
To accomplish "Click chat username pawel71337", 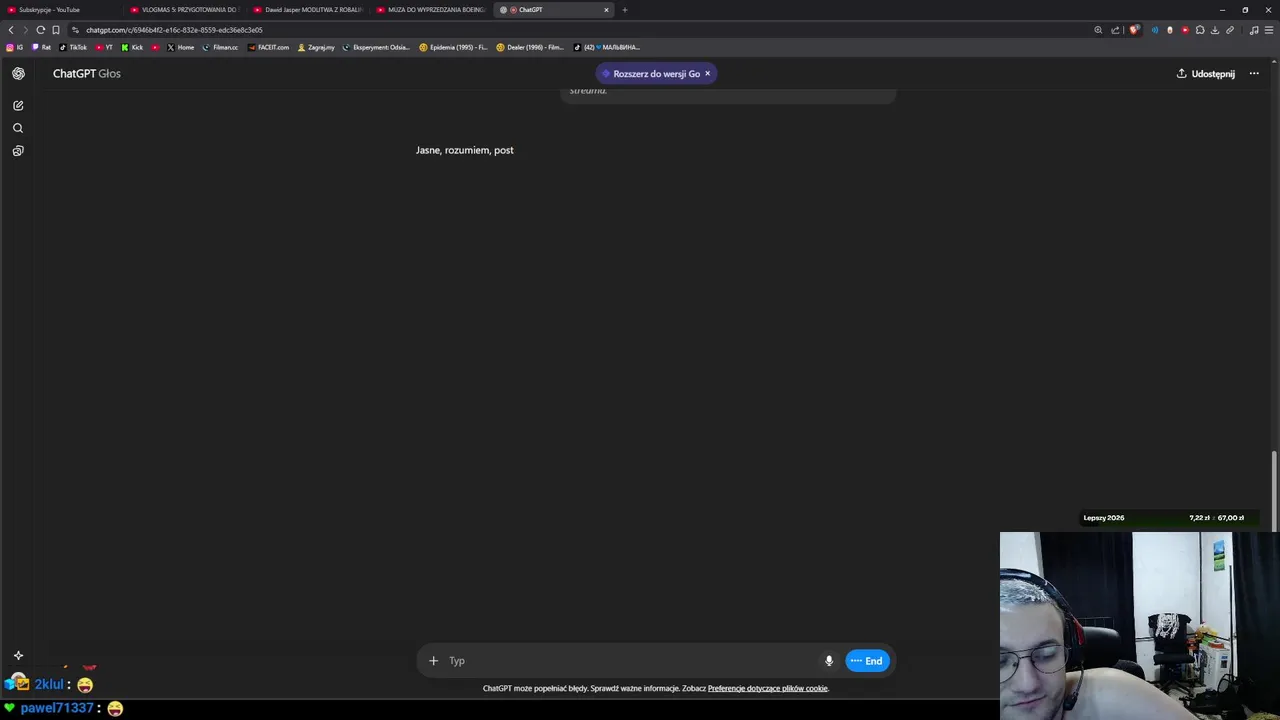I will click(57, 708).
